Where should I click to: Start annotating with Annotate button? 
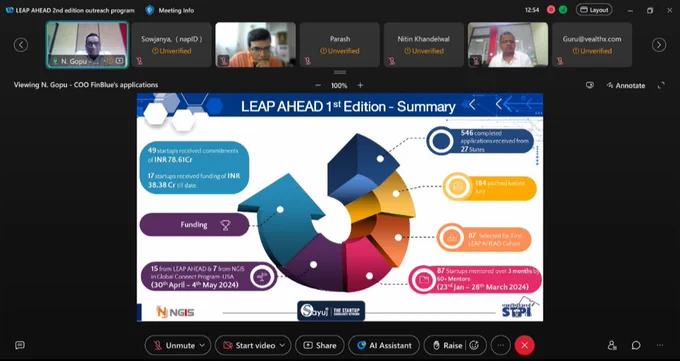pyautogui.click(x=626, y=85)
